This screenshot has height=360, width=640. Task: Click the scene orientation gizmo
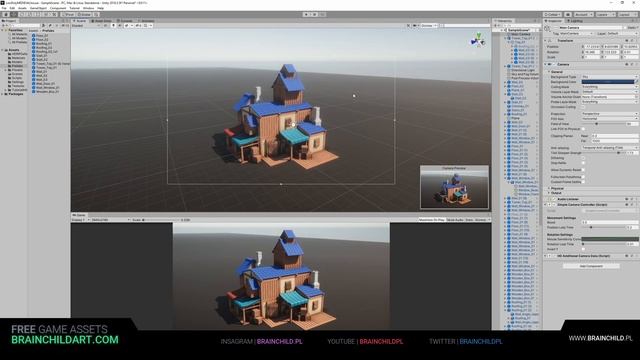(478, 40)
